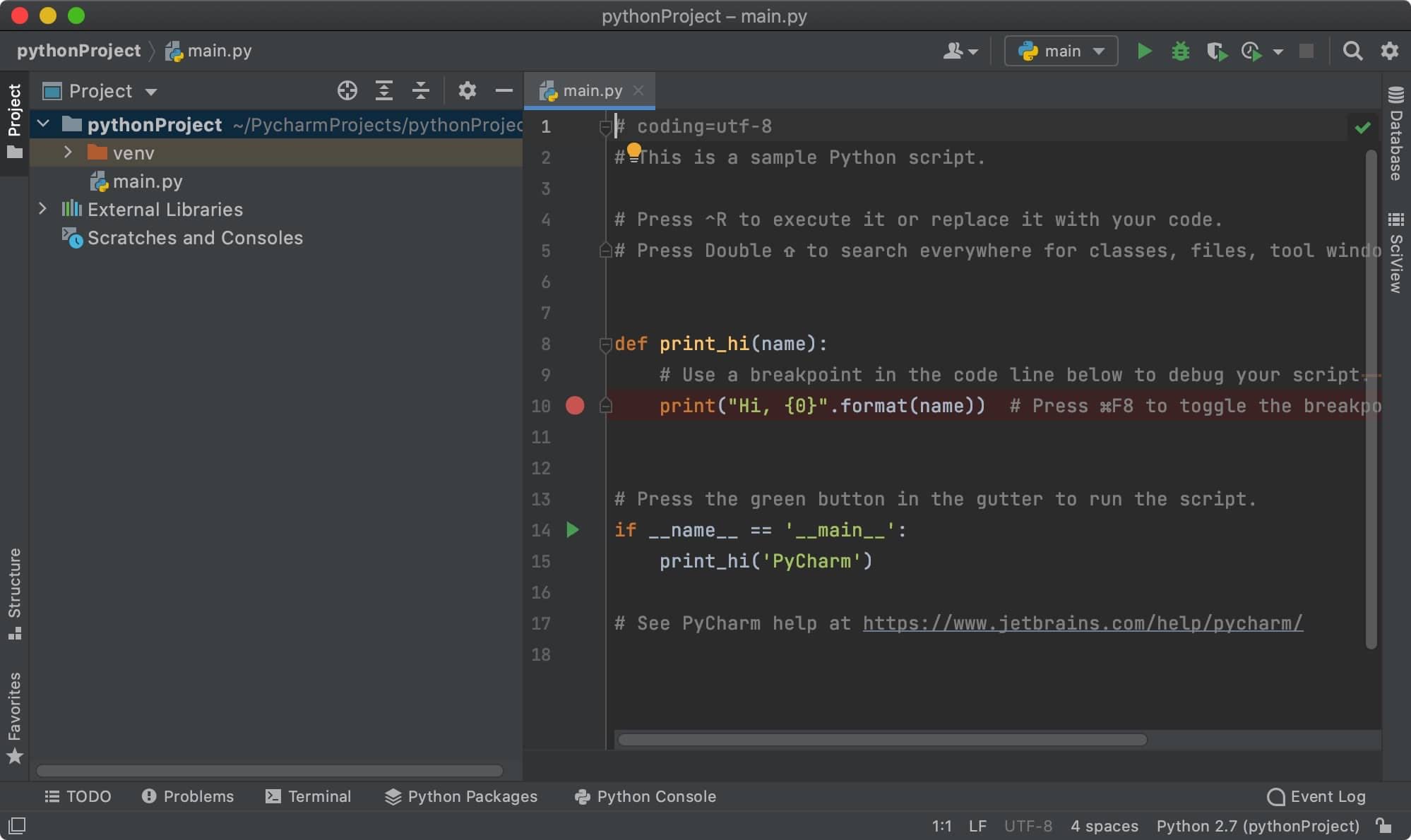This screenshot has width=1411, height=840.
Task: Click the main.py file icon in breadcrumb
Action: pos(173,51)
